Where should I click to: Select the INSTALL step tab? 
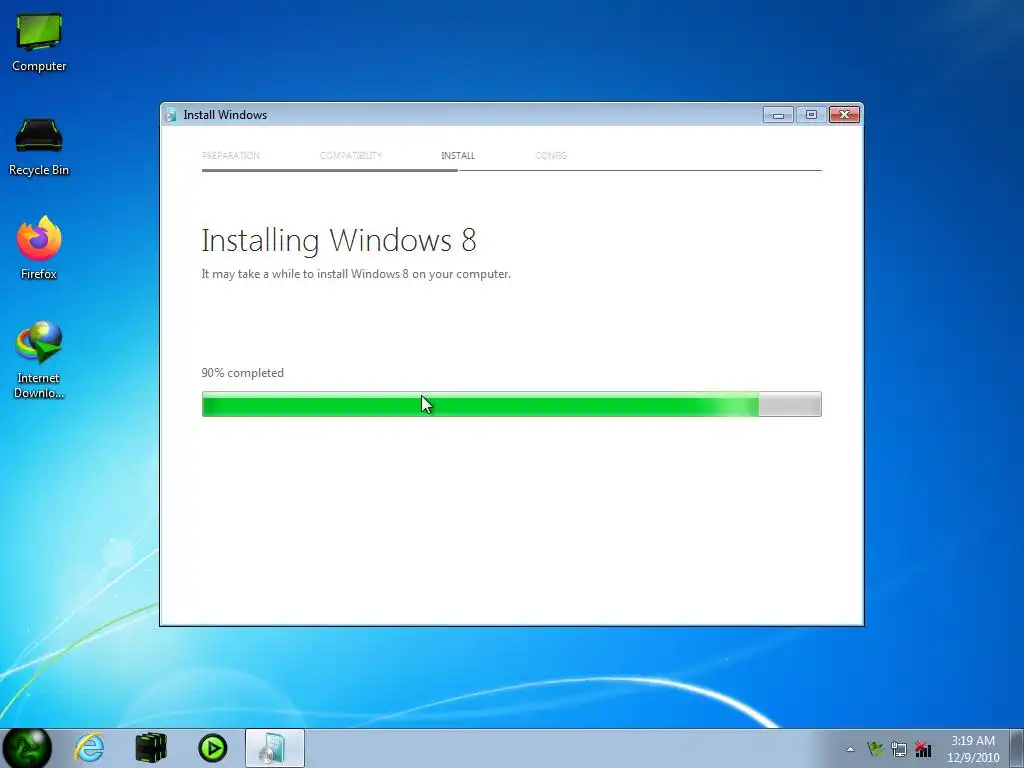(458, 155)
